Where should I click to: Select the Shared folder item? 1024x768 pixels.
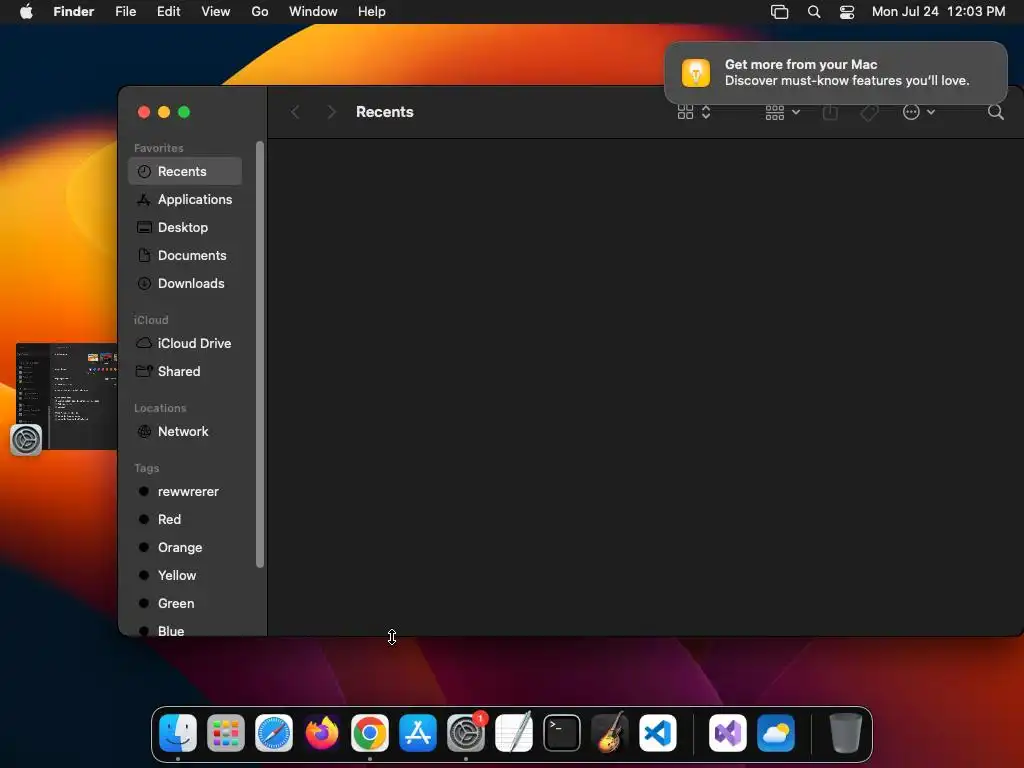pos(185,371)
